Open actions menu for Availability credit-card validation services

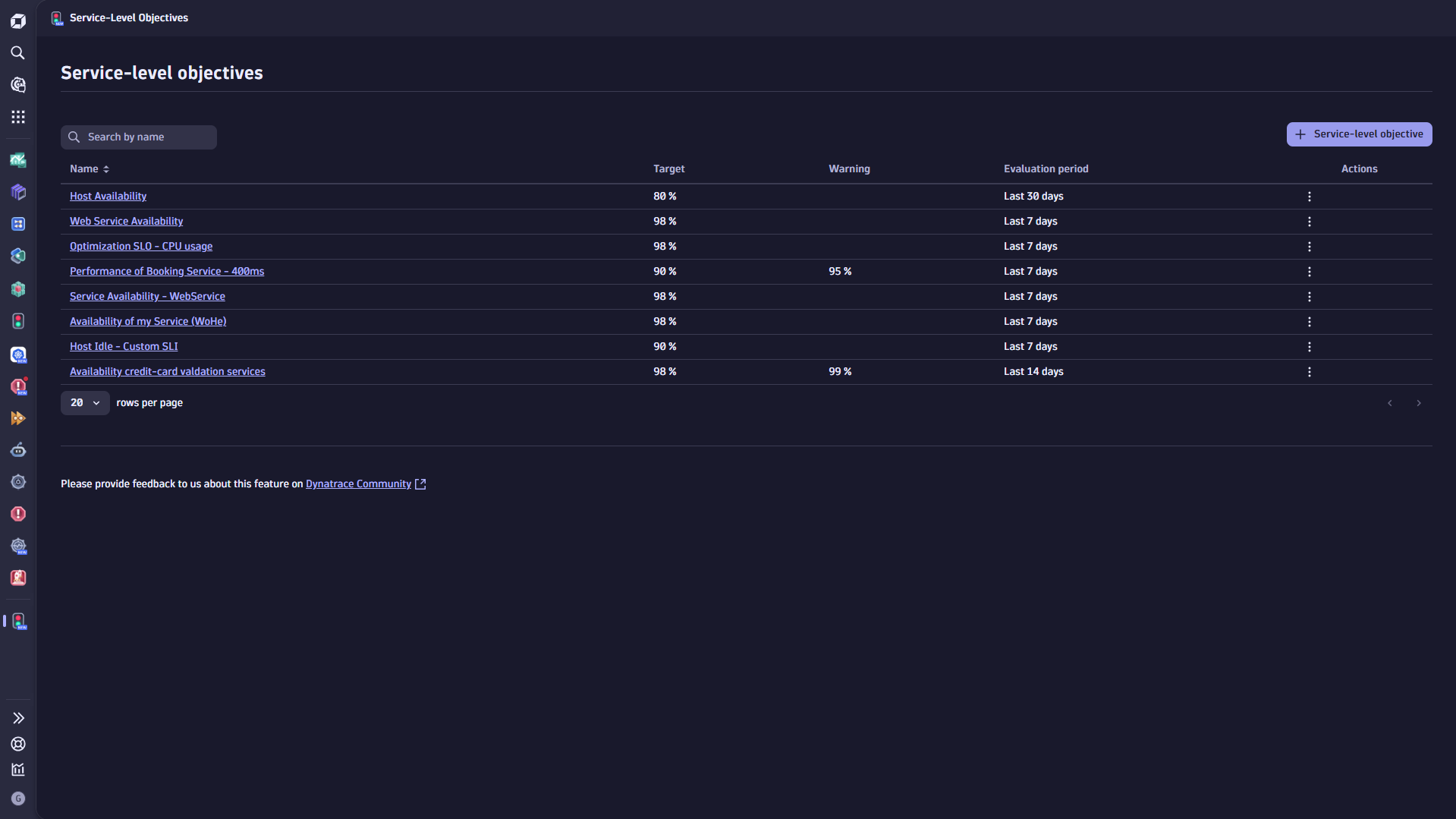pyautogui.click(x=1309, y=372)
